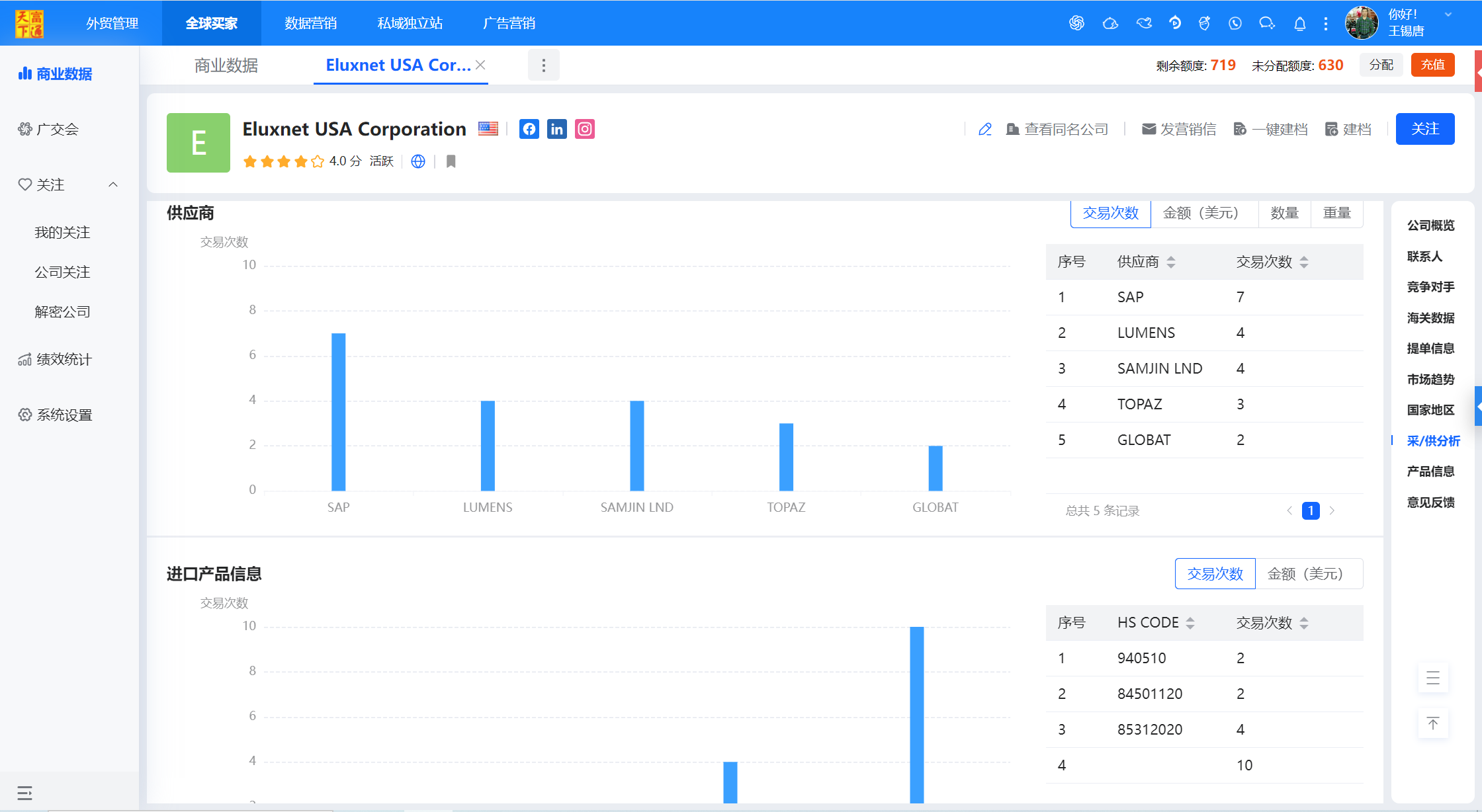
Task: Open 系统设置 in the sidebar
Action: 55,415
